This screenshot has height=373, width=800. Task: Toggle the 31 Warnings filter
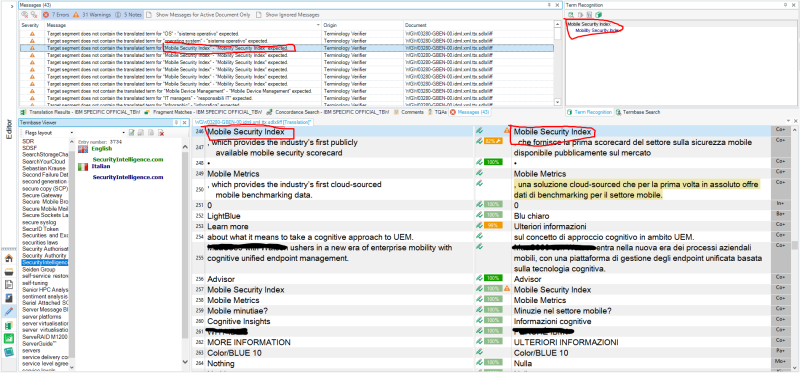[91, 15]
